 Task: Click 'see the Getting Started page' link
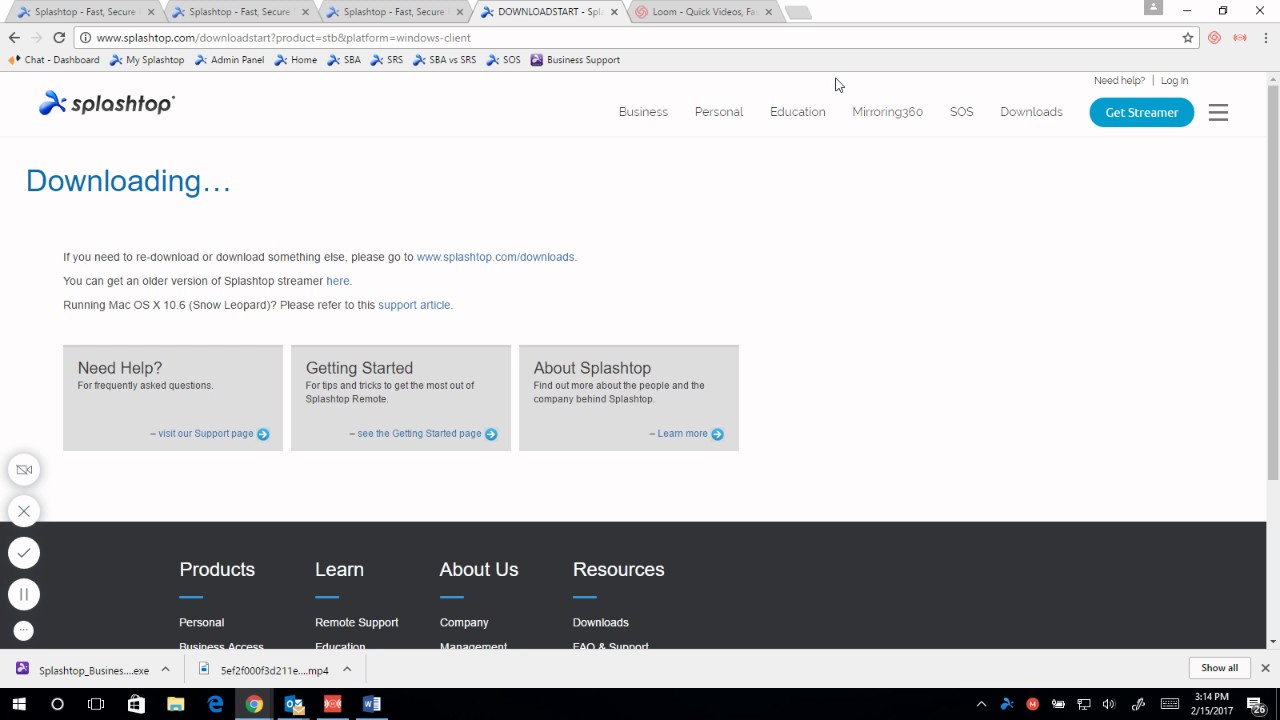pyautogui.click(x=419, y=434)
